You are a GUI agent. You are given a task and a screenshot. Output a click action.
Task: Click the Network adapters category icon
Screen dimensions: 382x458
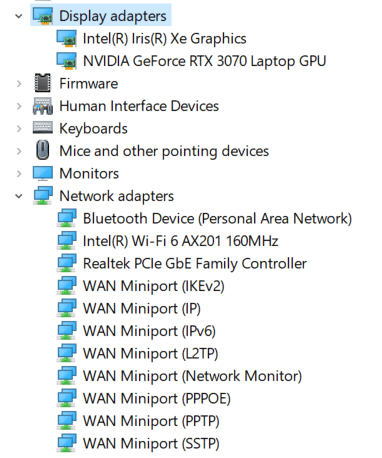click(x=43, y=196)
